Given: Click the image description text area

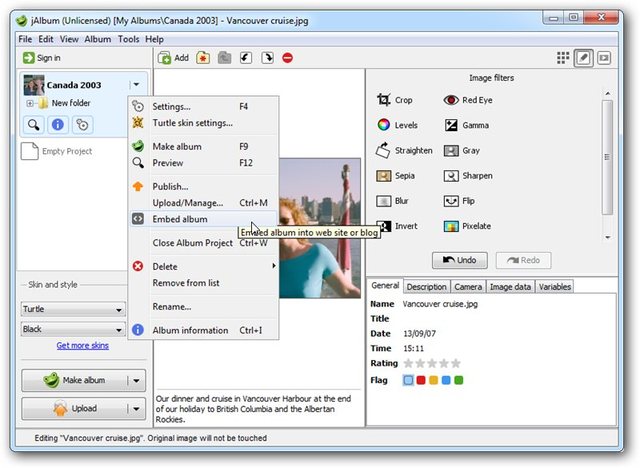Looking at the screenshot, I should pyautogui.click(x=258, y=406).
